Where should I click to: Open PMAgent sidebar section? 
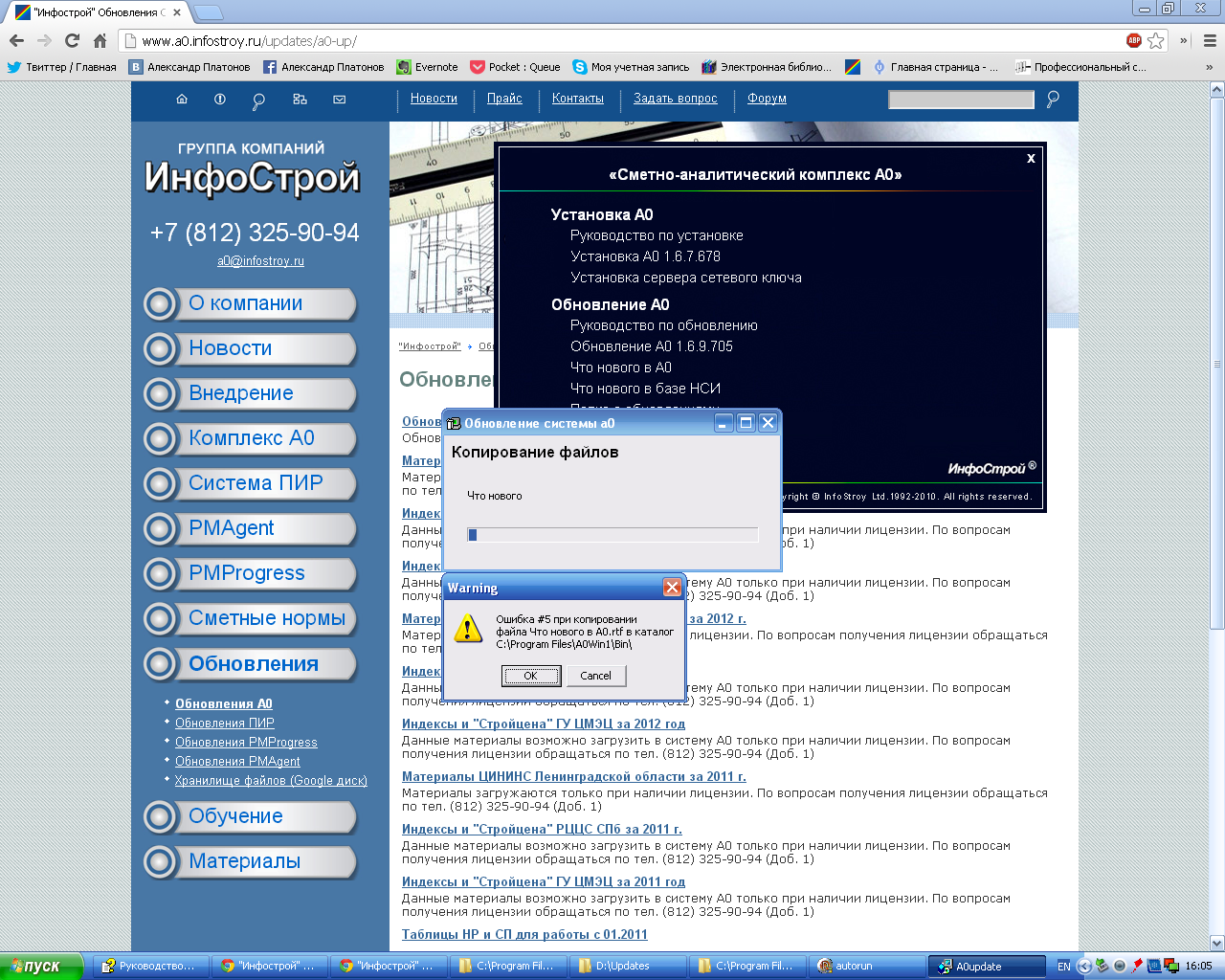[x=251, y=528]
